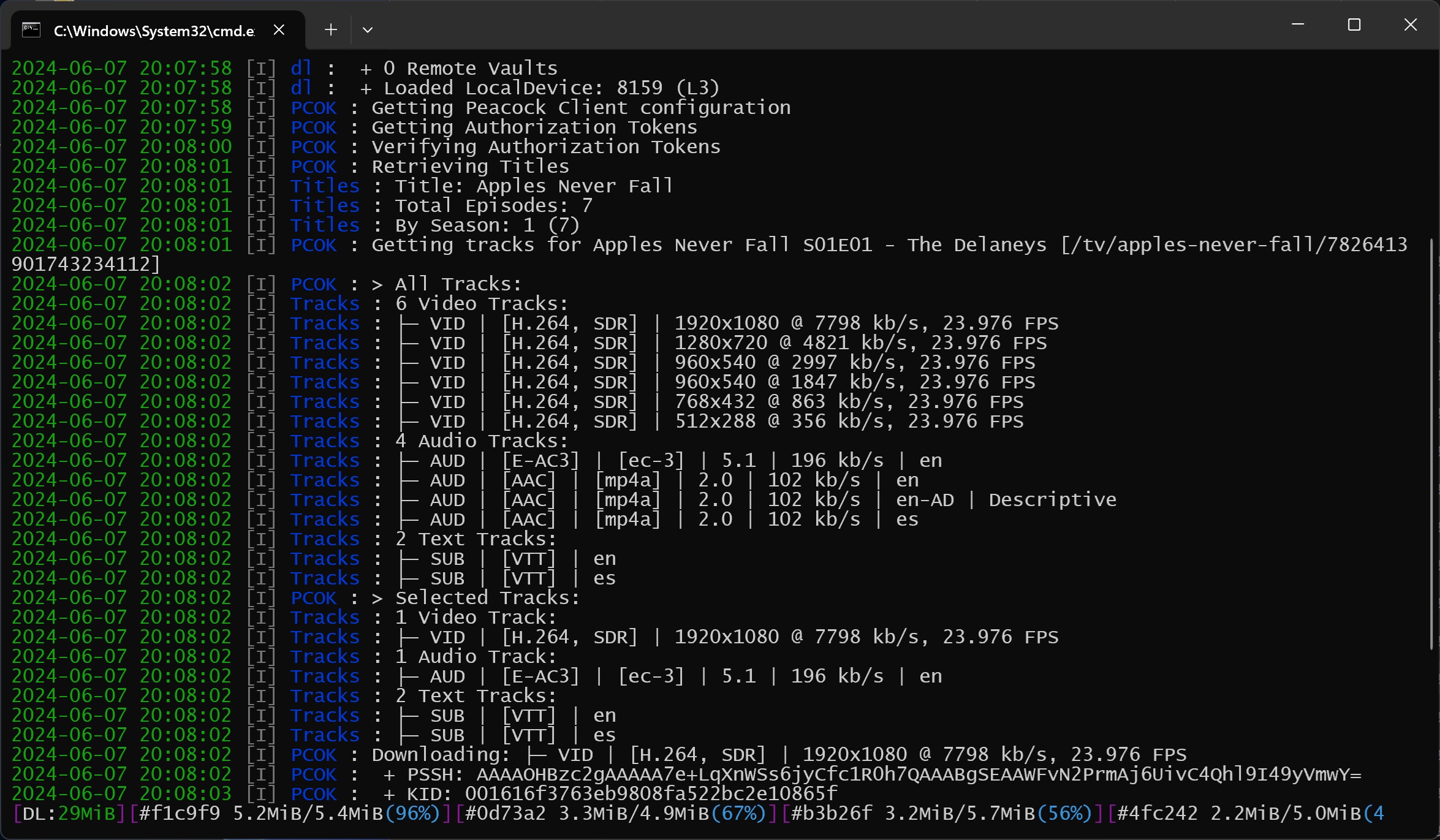Maximize the terminal window
This screenshot has height=840, width=1440.
click(x=1354, y=25)
